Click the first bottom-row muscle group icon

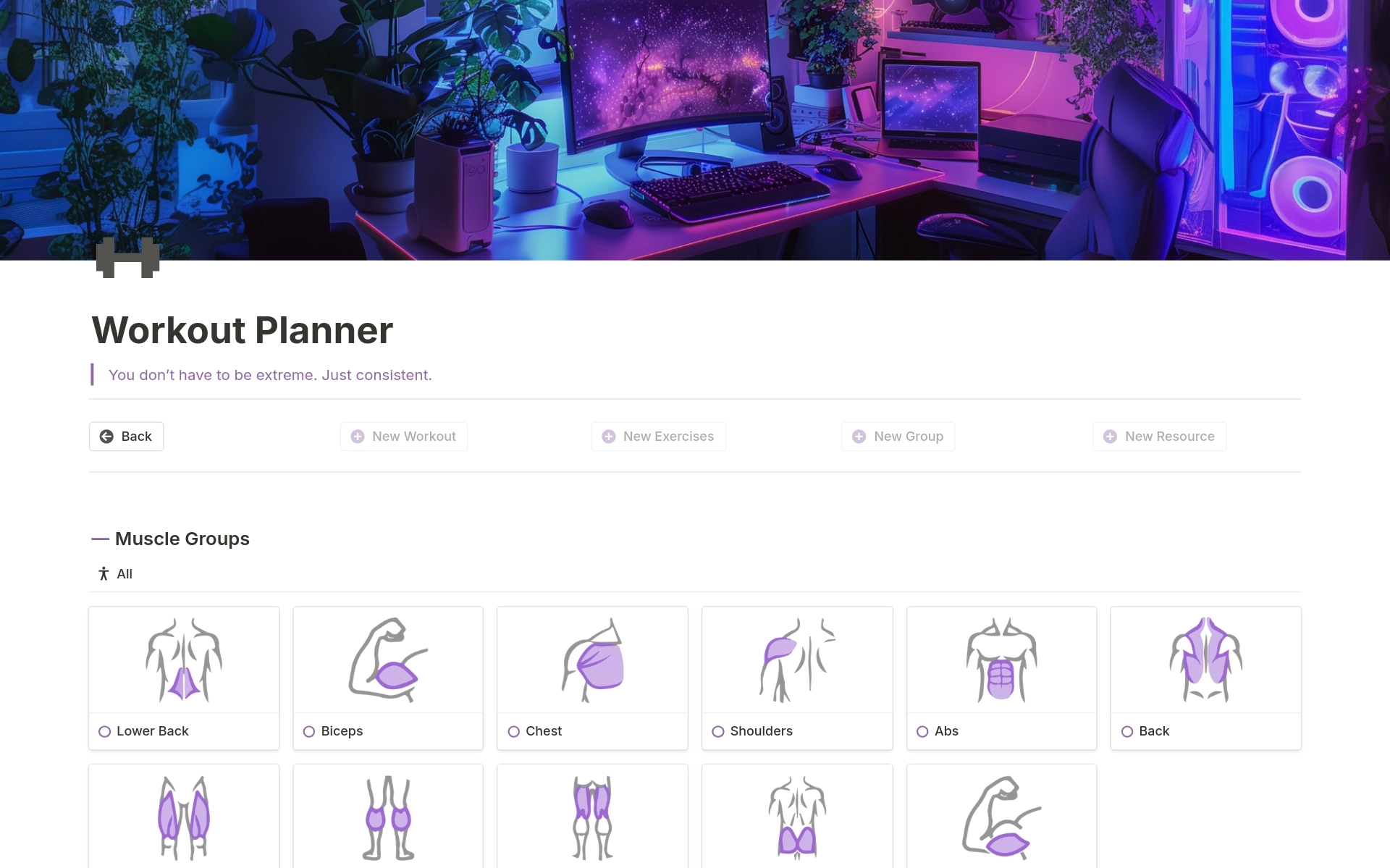(x=184, y=809)
